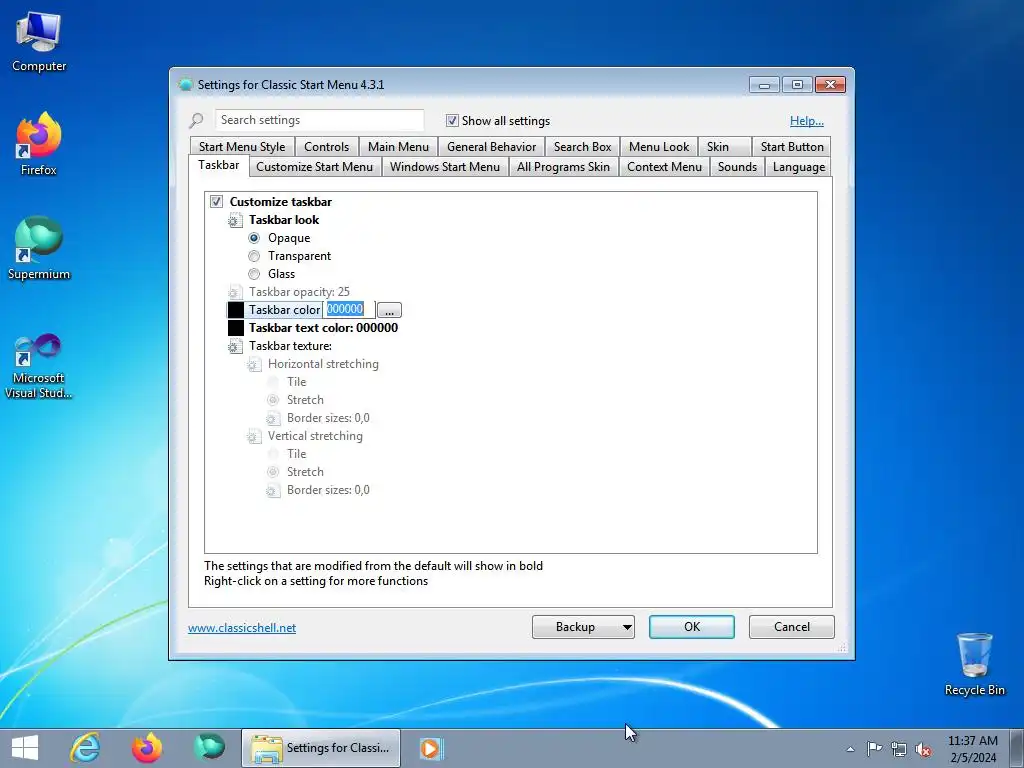Viewport: 1024px width, 768px height.
Task: Switch to the Controls tab
Action: click(x=327, y=147)
